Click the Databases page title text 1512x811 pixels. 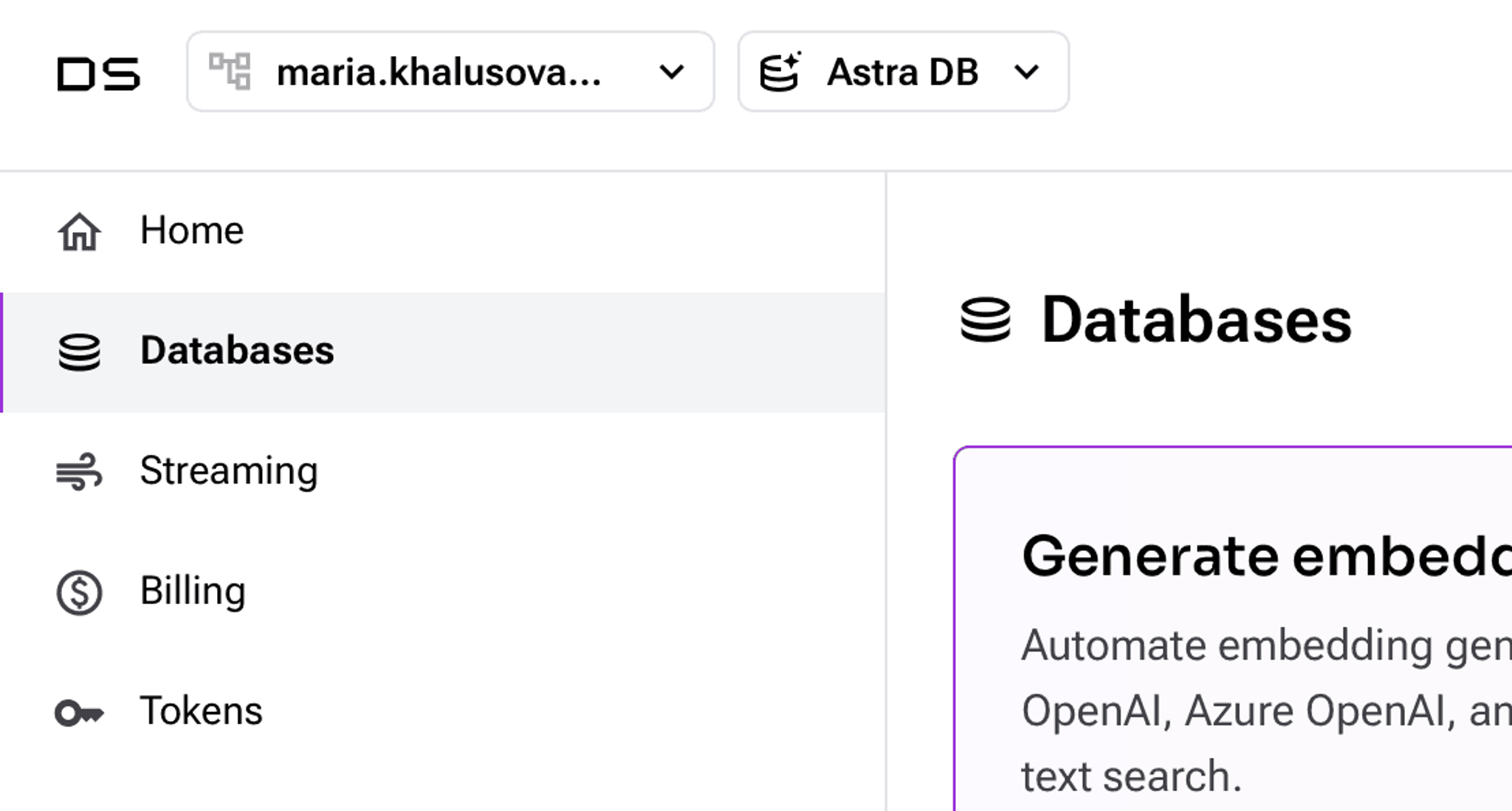click(1196, 320)
